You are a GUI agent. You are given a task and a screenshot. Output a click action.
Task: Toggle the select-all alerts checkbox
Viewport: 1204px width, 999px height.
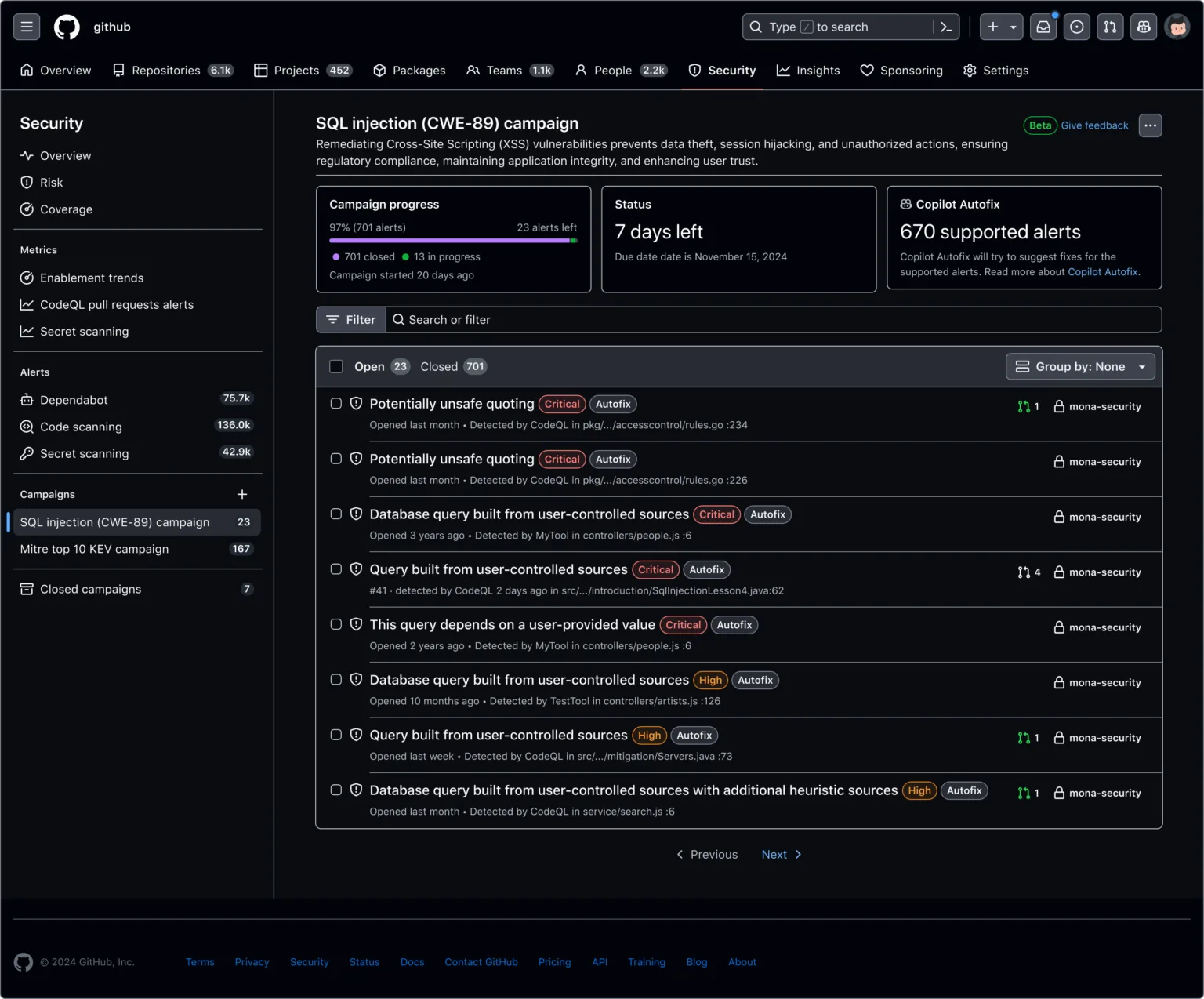pos(336,366)
